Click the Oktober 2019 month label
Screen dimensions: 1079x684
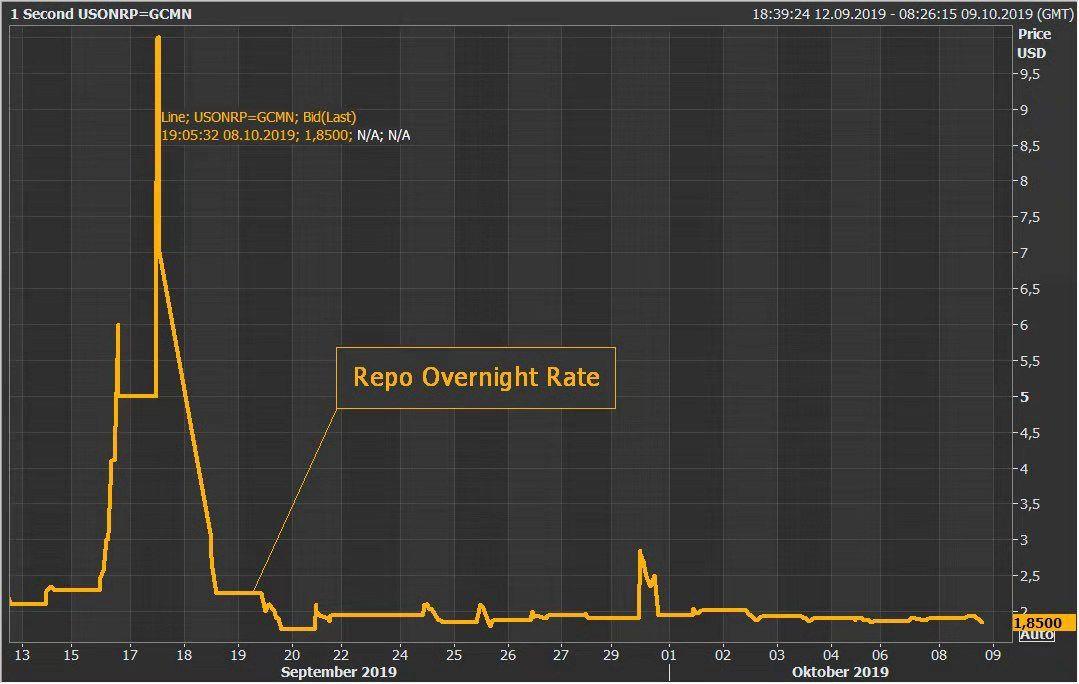pyautogui.click(x=840, y=672)
